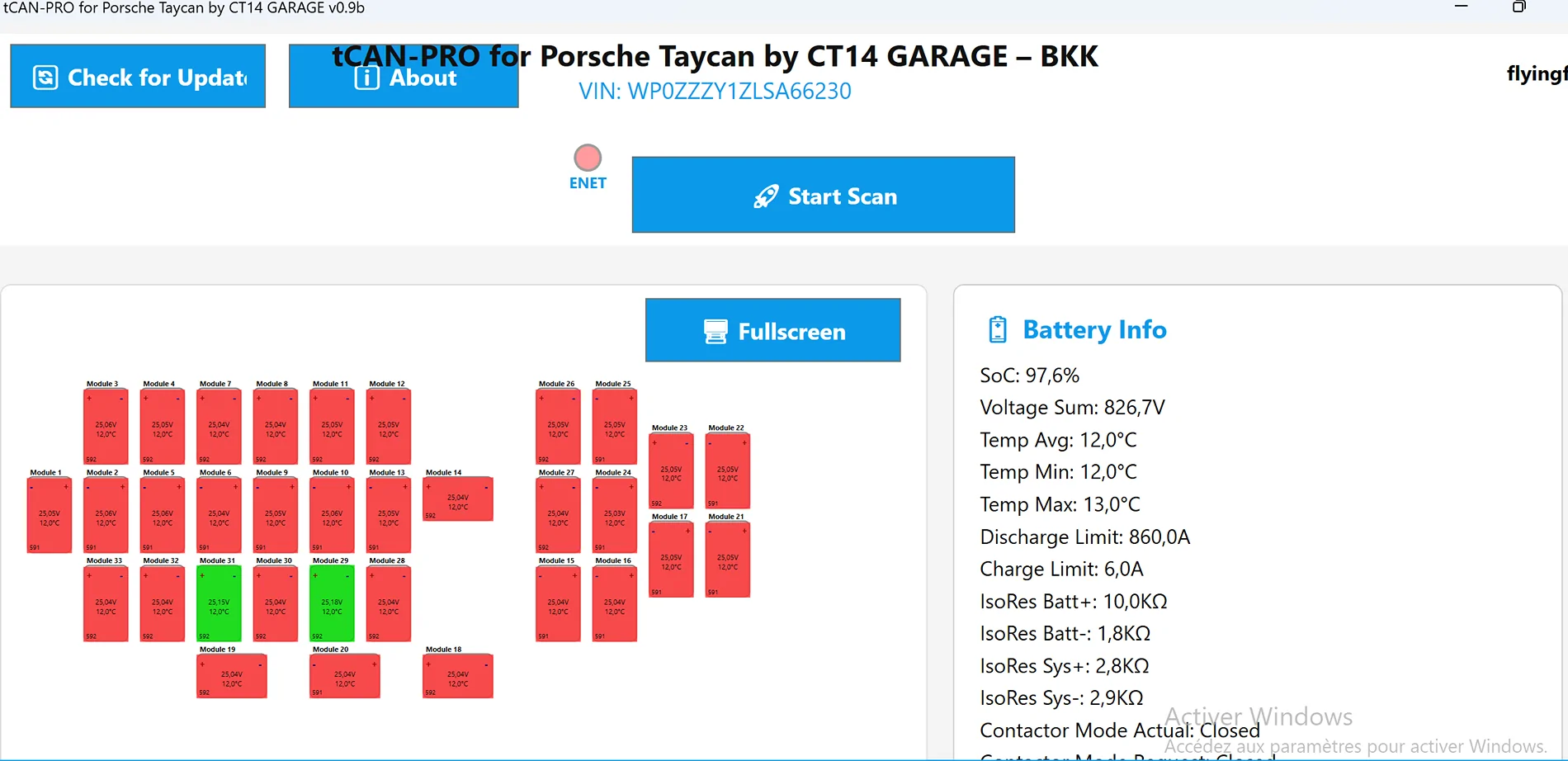Select the Module 26 battery tile
This screenshot has height=761, width=1568.
tap(558, 427)
